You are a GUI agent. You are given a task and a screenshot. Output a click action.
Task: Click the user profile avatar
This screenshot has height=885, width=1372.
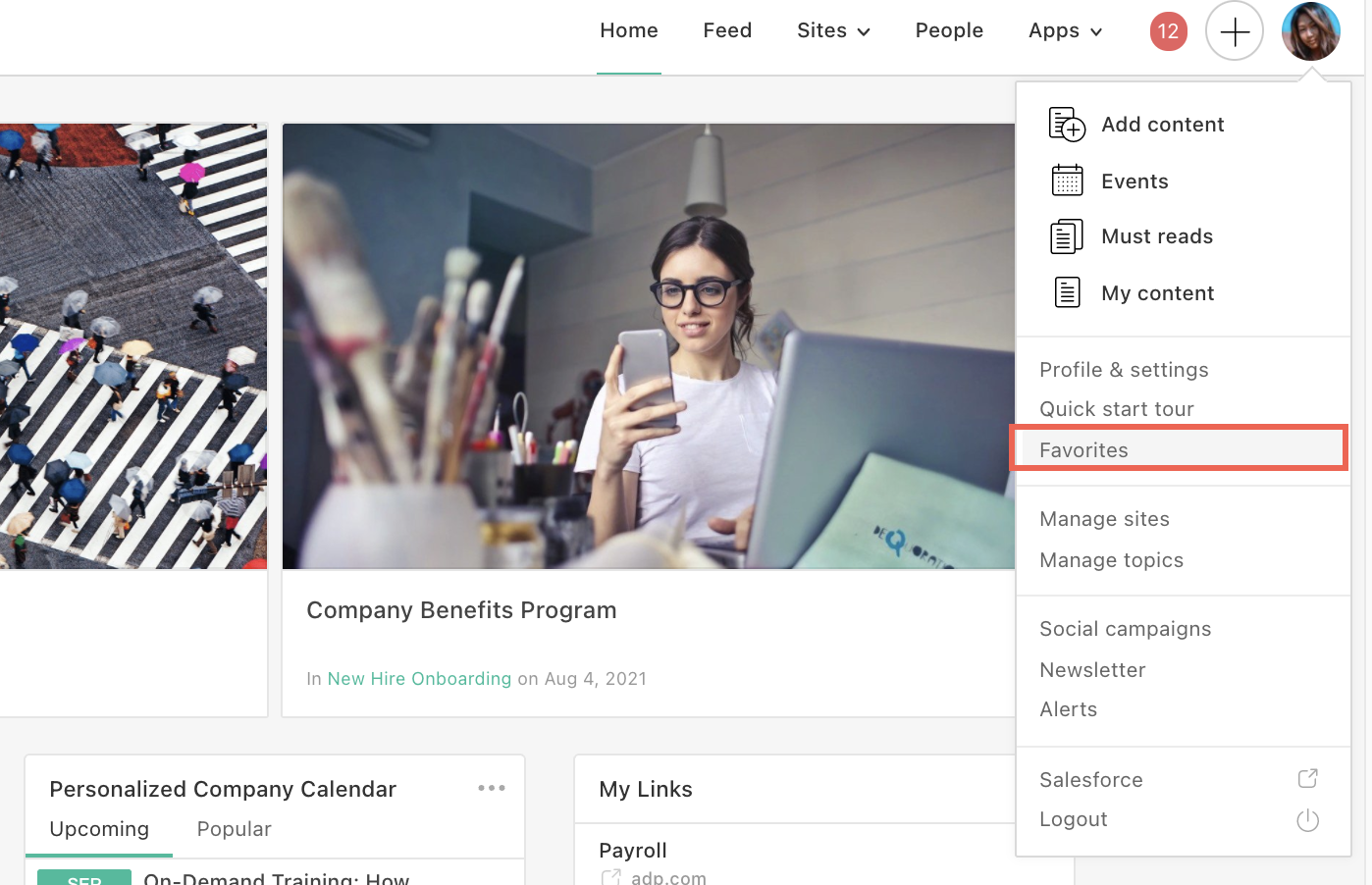click(x=1310, y=31)
